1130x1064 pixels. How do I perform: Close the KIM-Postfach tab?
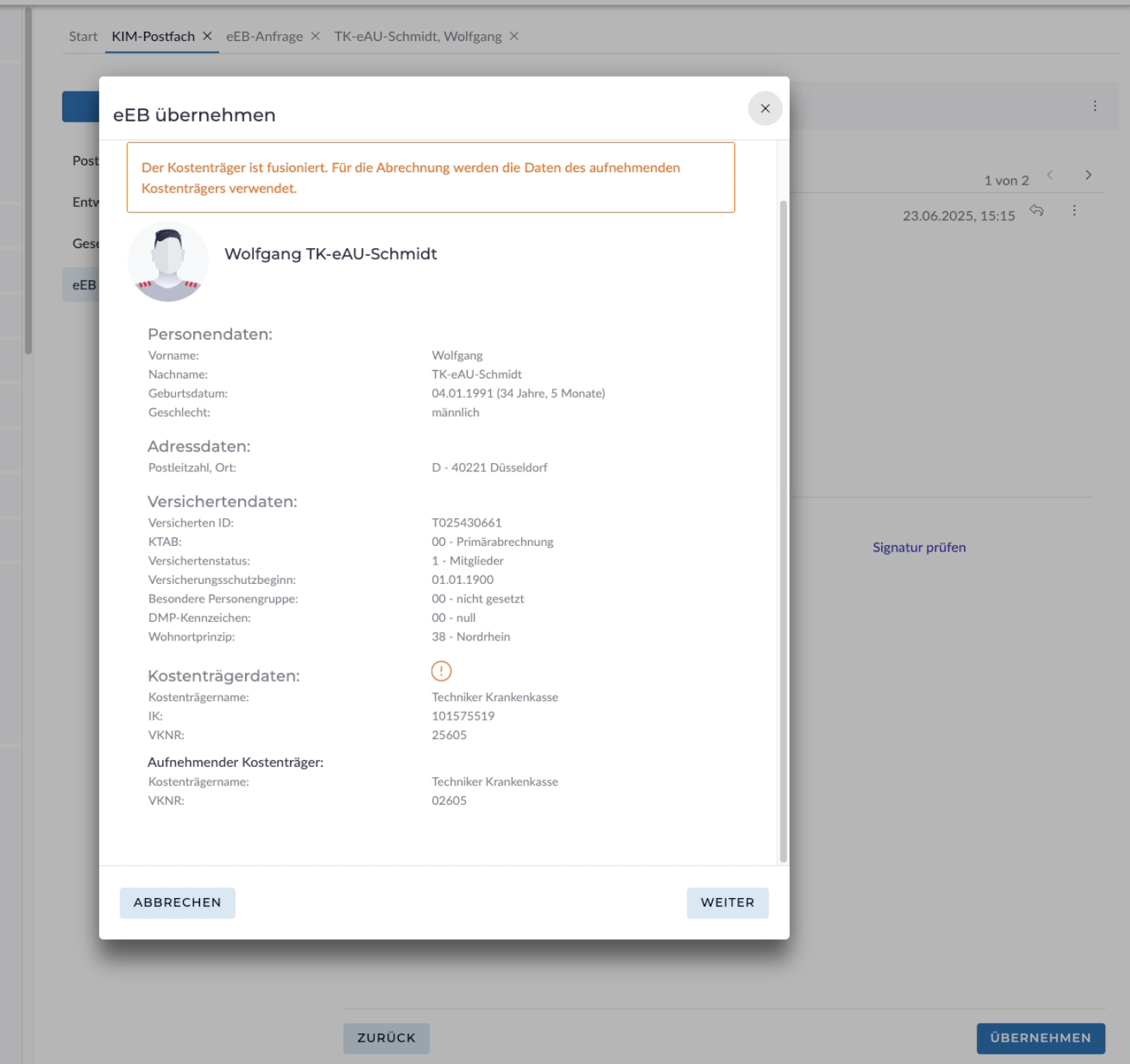tap(207, 36)
